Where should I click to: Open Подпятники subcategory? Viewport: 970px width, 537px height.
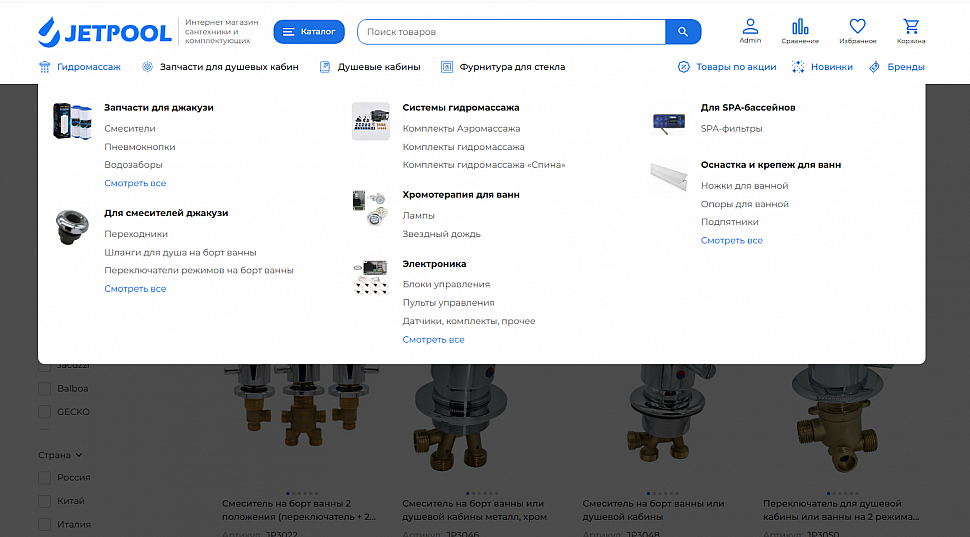tap(730, 222)
